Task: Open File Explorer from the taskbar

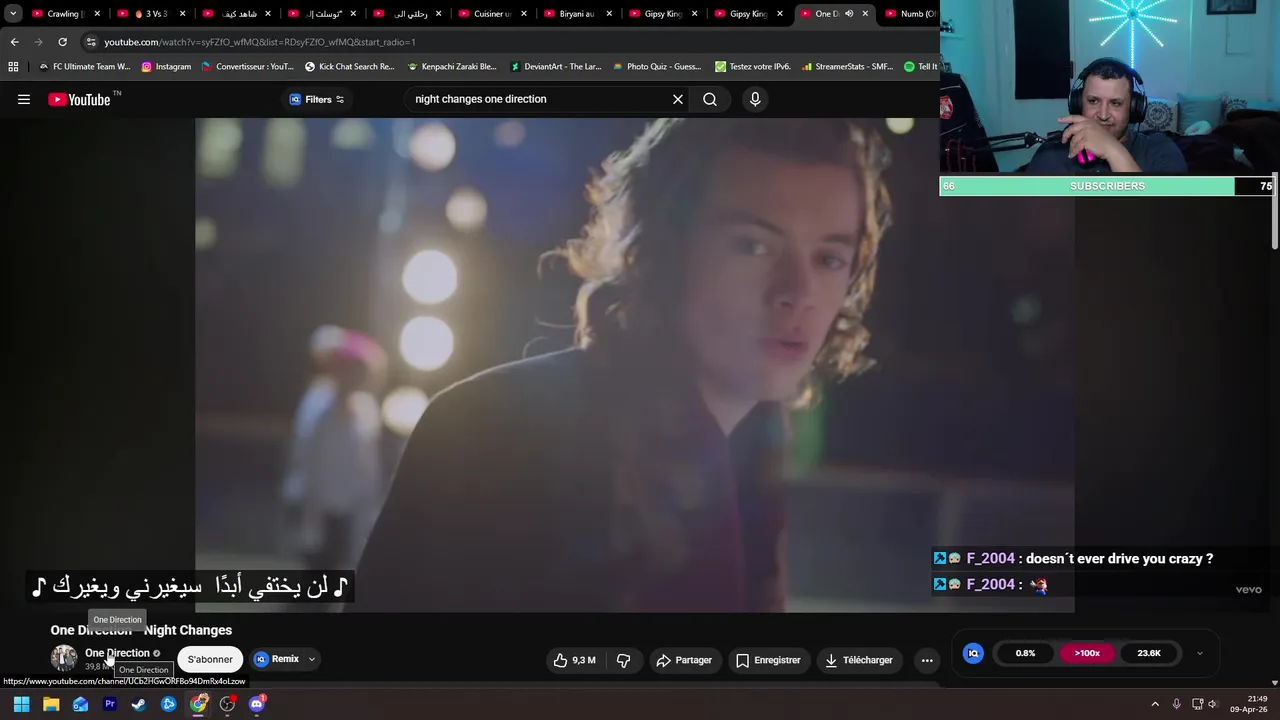Action: point(51,704)
